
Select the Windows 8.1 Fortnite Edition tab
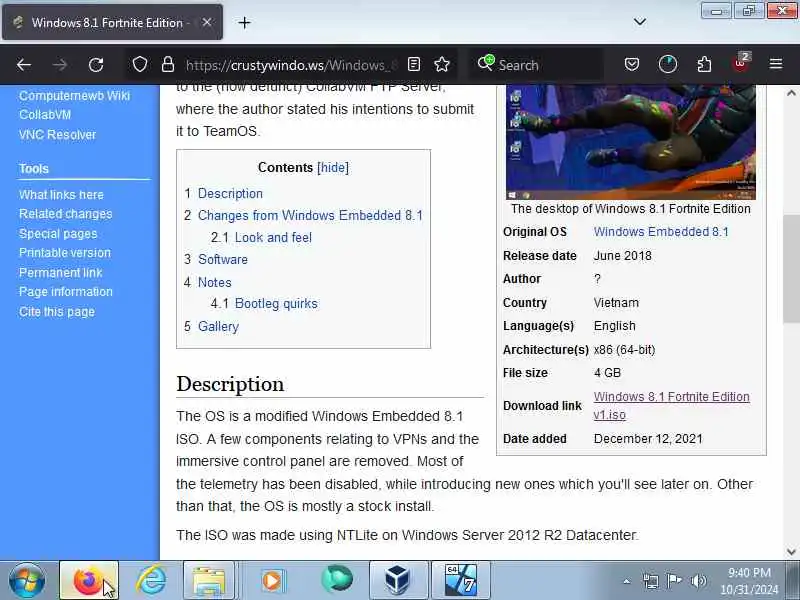click(112, 22)
